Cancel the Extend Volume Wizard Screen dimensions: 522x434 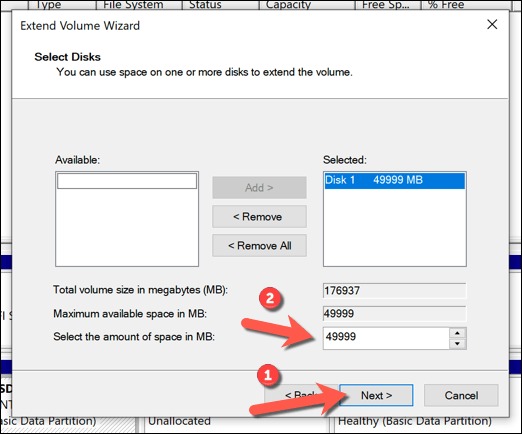pyautogui.click(x=461, y=395)
